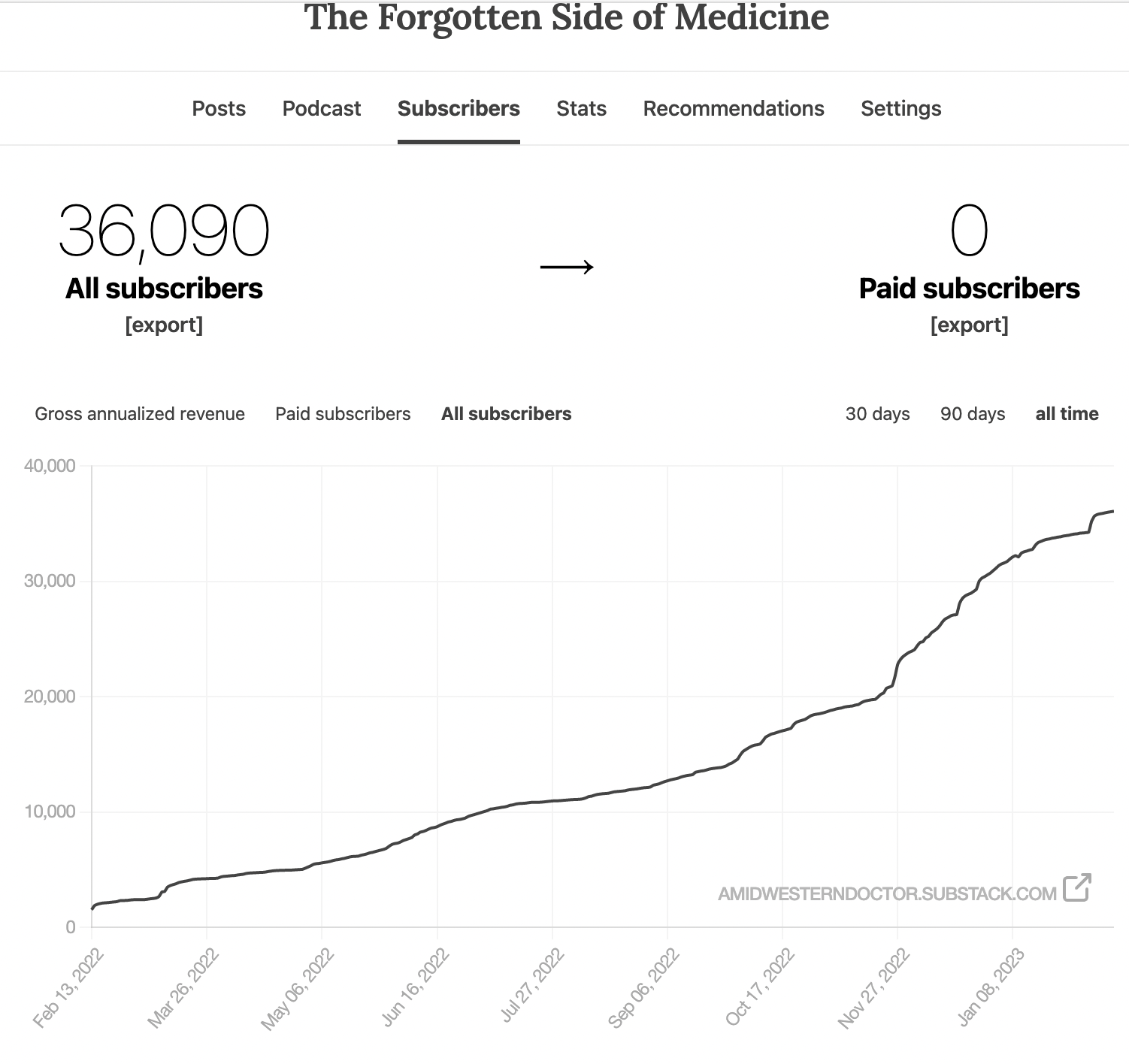Select the All subscribers chart view
The width and height of the screenshot is (1129, 1064).
[x=506, y=414]
